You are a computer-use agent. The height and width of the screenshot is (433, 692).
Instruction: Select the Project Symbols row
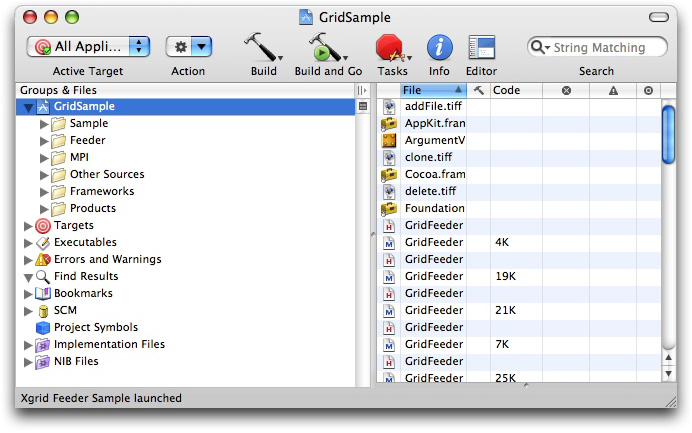pyautogui.click(x=185, y=328)
